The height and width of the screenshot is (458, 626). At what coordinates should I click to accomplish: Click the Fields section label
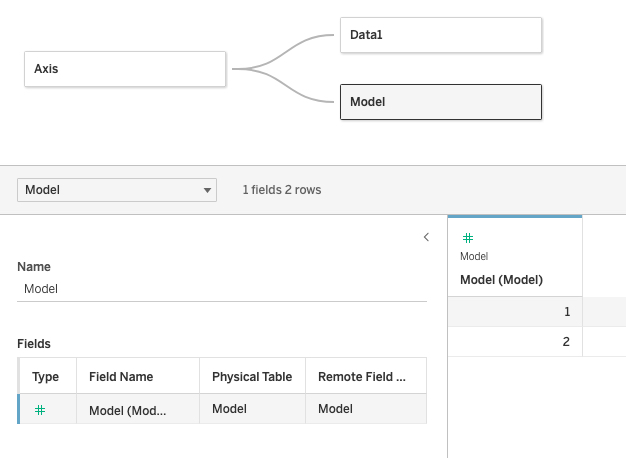tap(34, 344)
